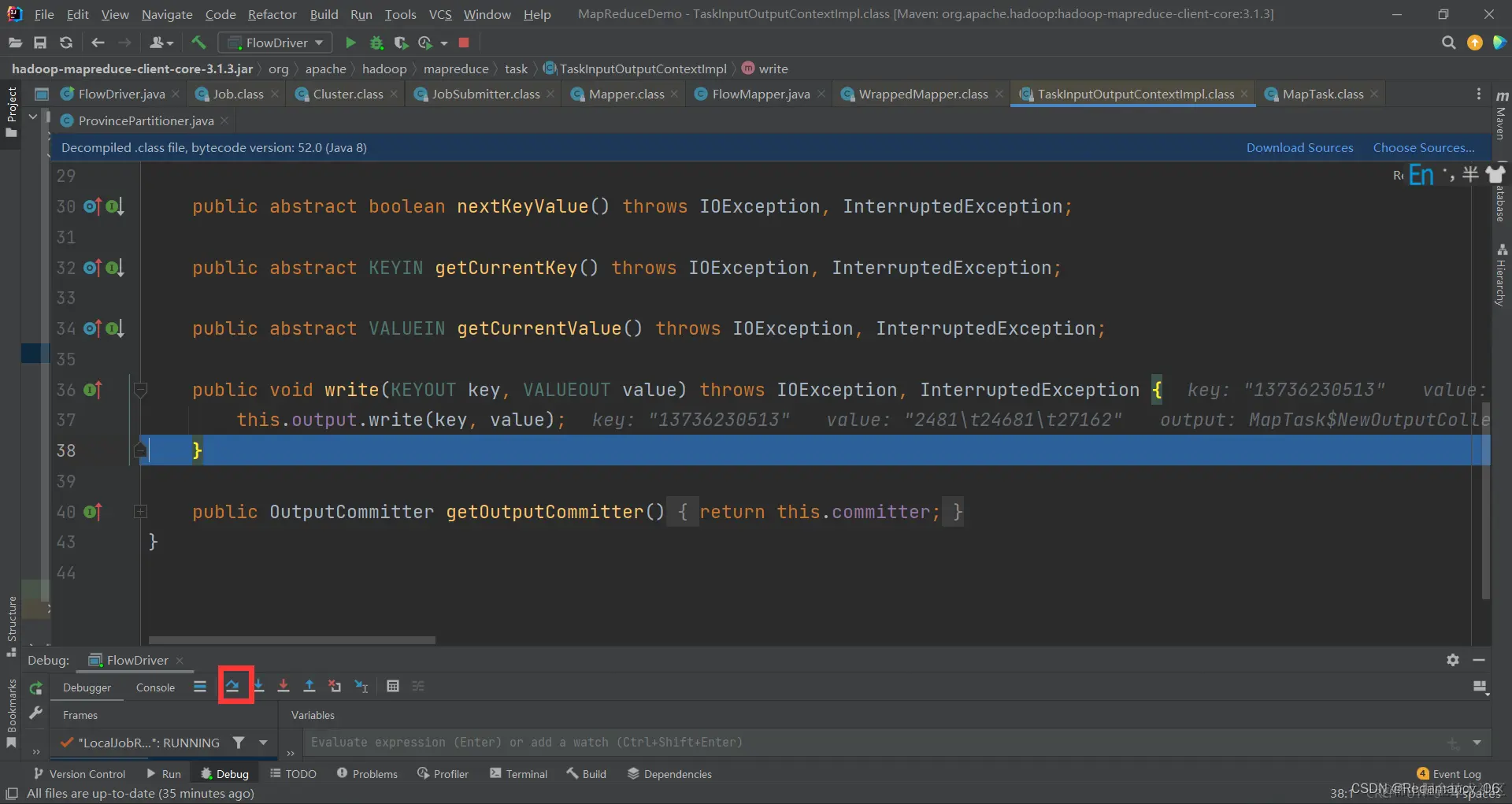Click the green Debug bug icon
The image size is (1512, 804).
click(x=376, y=43)
